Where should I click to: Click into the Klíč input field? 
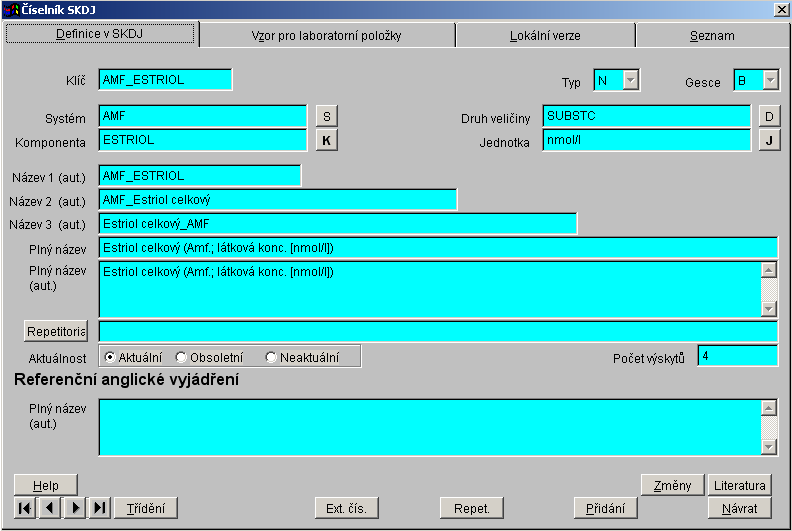click(x=165, y=80)
